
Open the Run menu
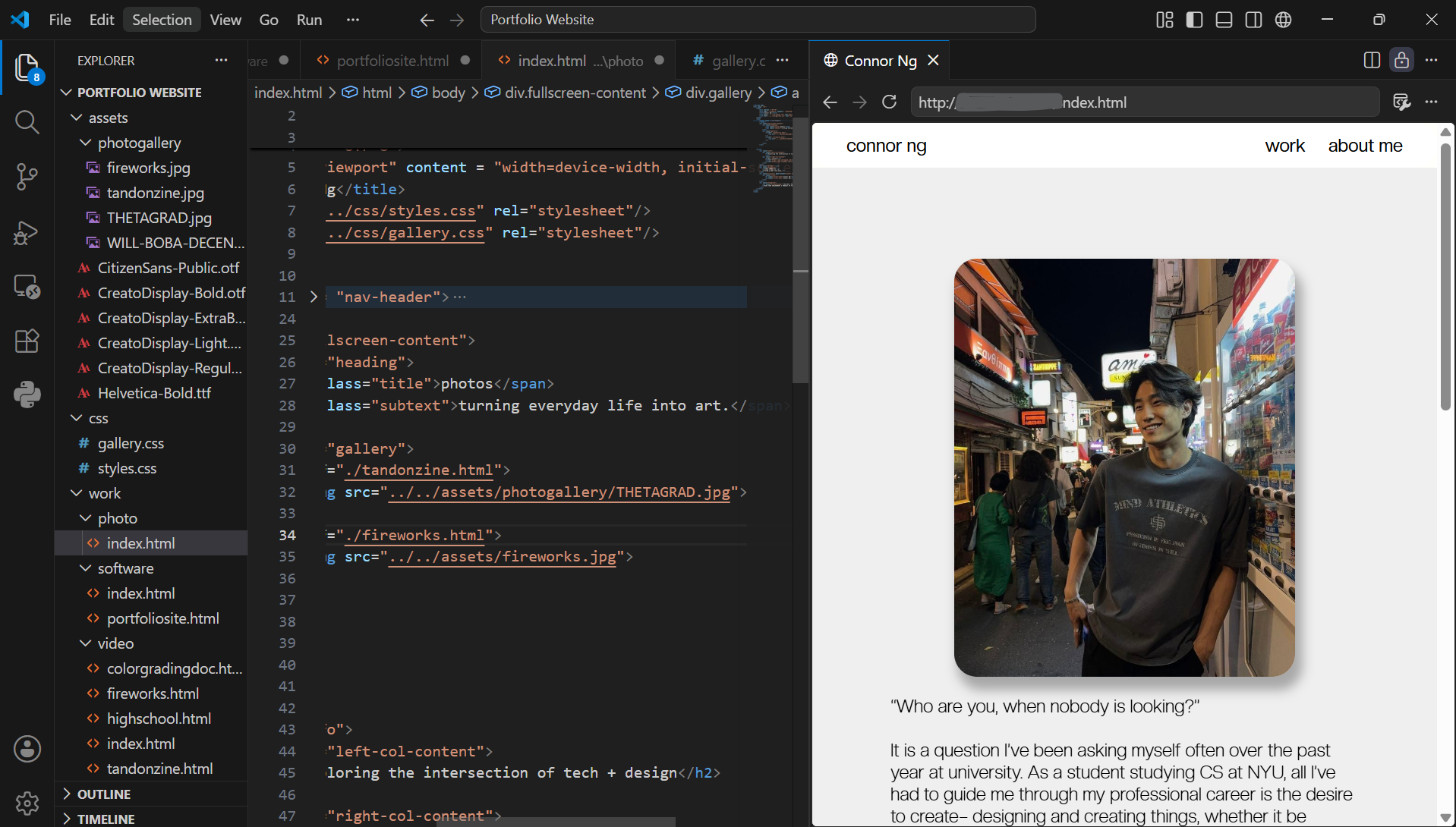tap(309, 20)
